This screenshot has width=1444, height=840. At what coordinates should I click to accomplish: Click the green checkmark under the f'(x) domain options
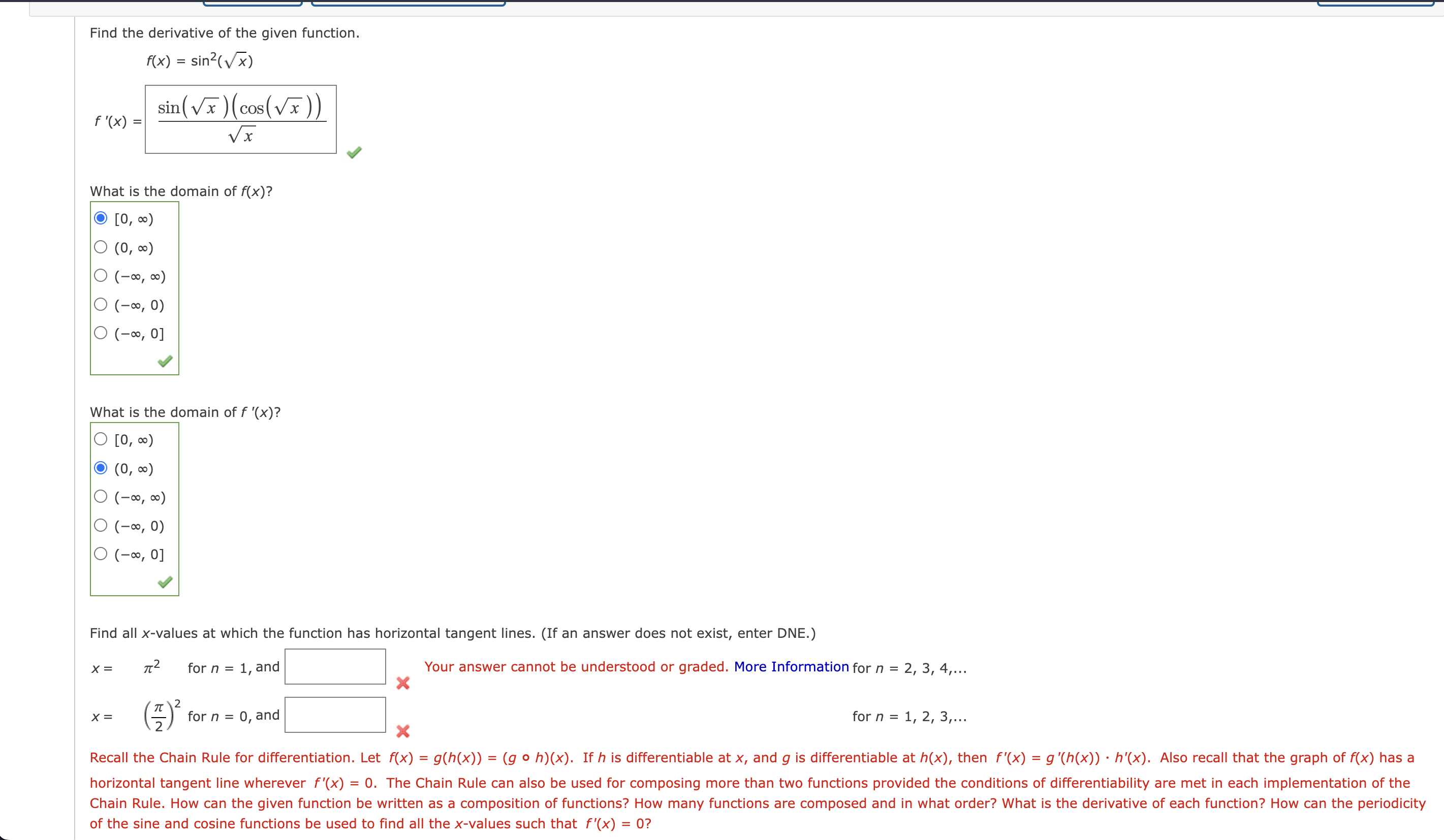pyautogui.click(x=165, y=583)
